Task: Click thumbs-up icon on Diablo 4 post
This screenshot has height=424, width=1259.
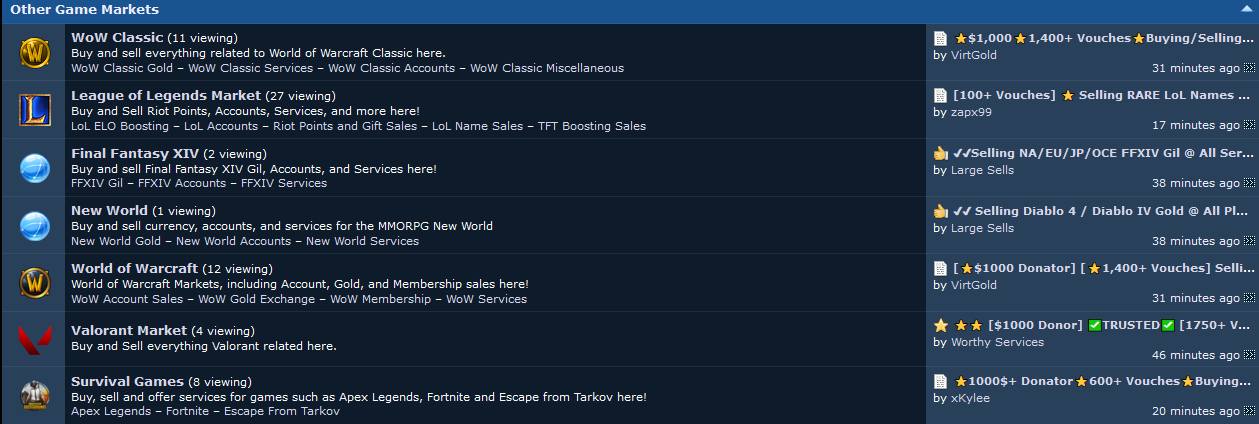Action: (940, 211)
